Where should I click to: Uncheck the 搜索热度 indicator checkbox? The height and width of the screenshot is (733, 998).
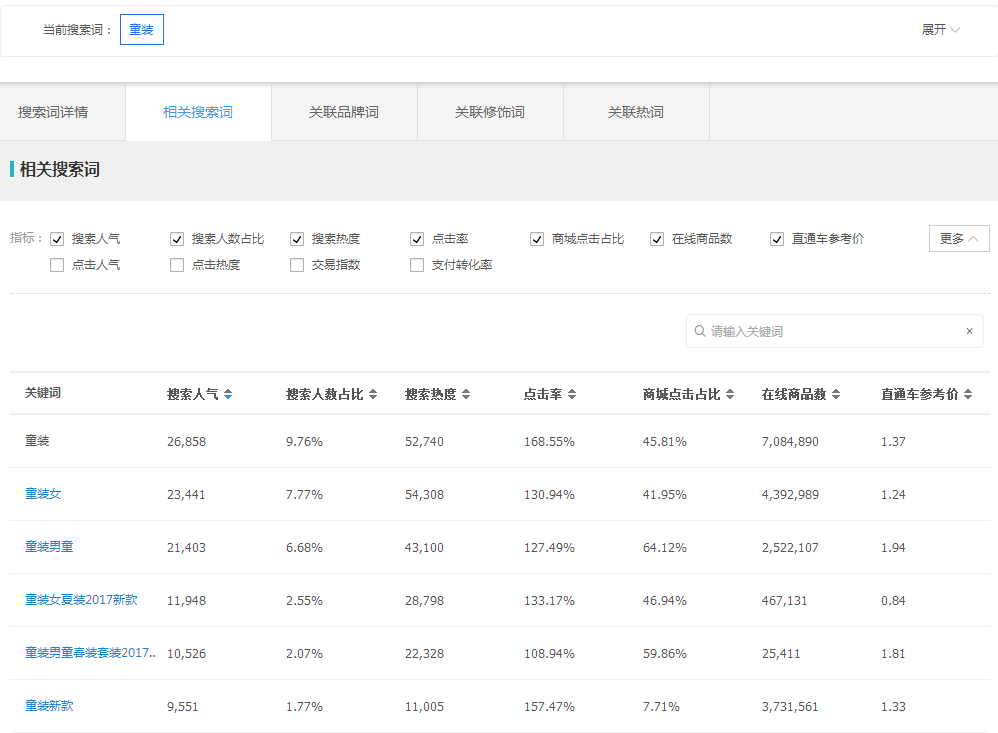click(x=297, y=239)
